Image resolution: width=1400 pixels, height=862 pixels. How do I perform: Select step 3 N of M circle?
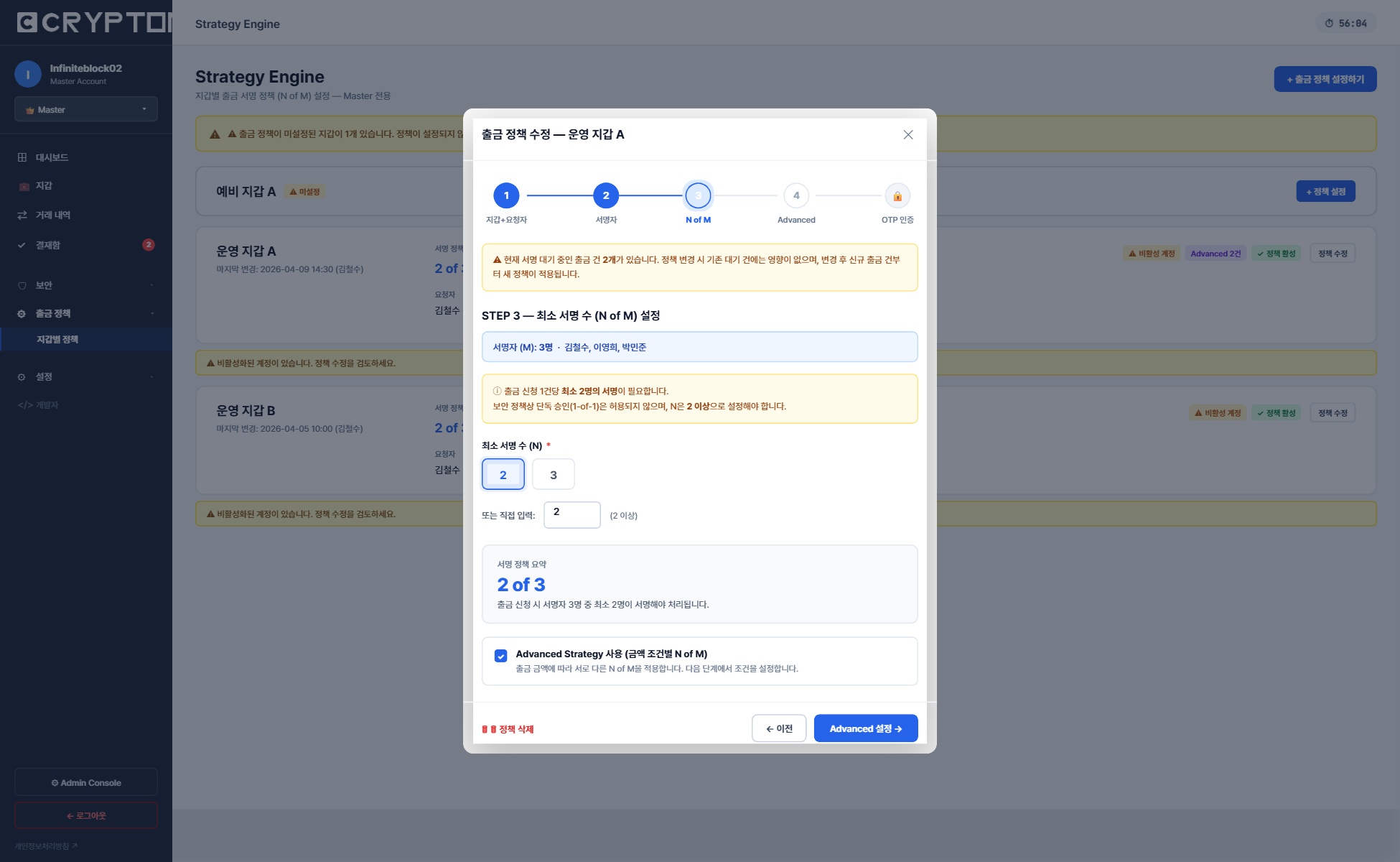[698, 195]
